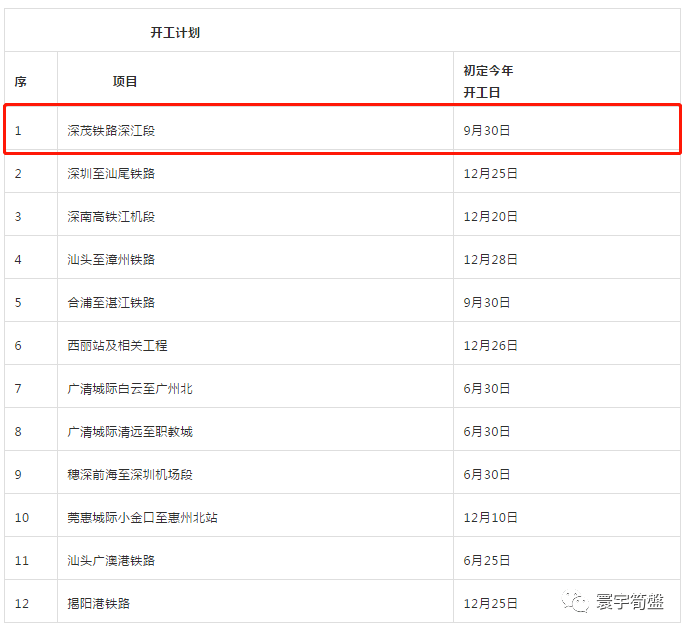
Task: Click the 序 sequence column header
Action: [x=21, y=82]
